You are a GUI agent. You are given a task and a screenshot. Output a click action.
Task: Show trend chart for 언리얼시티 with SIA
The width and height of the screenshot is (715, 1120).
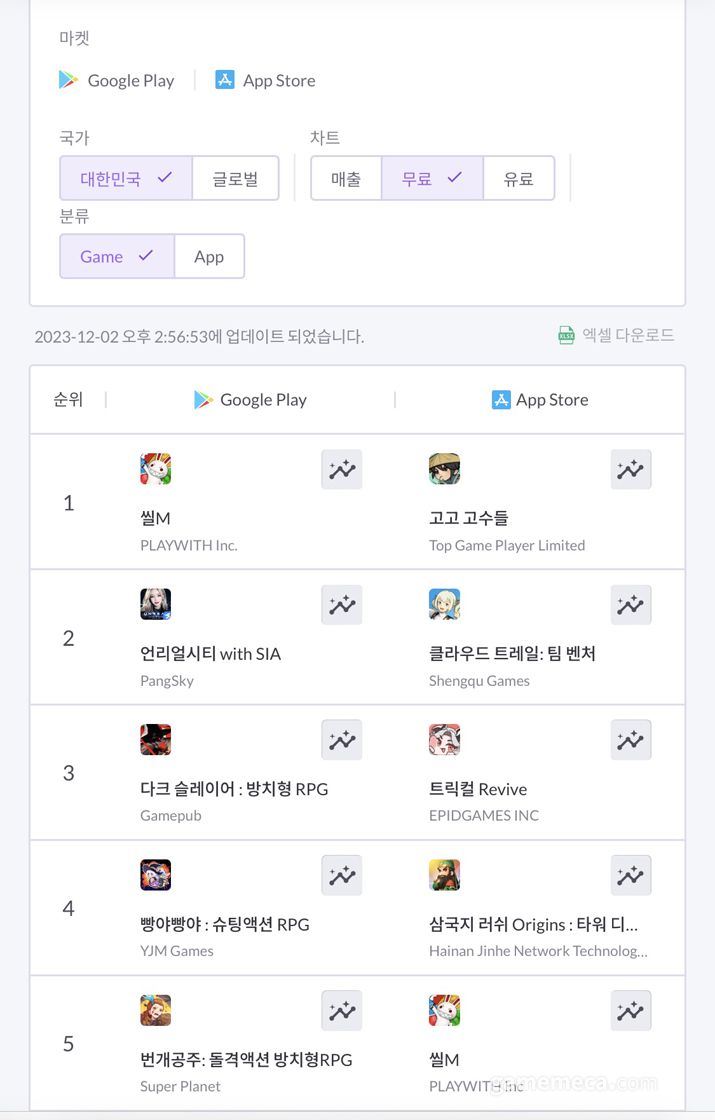[x=341, y=605]
